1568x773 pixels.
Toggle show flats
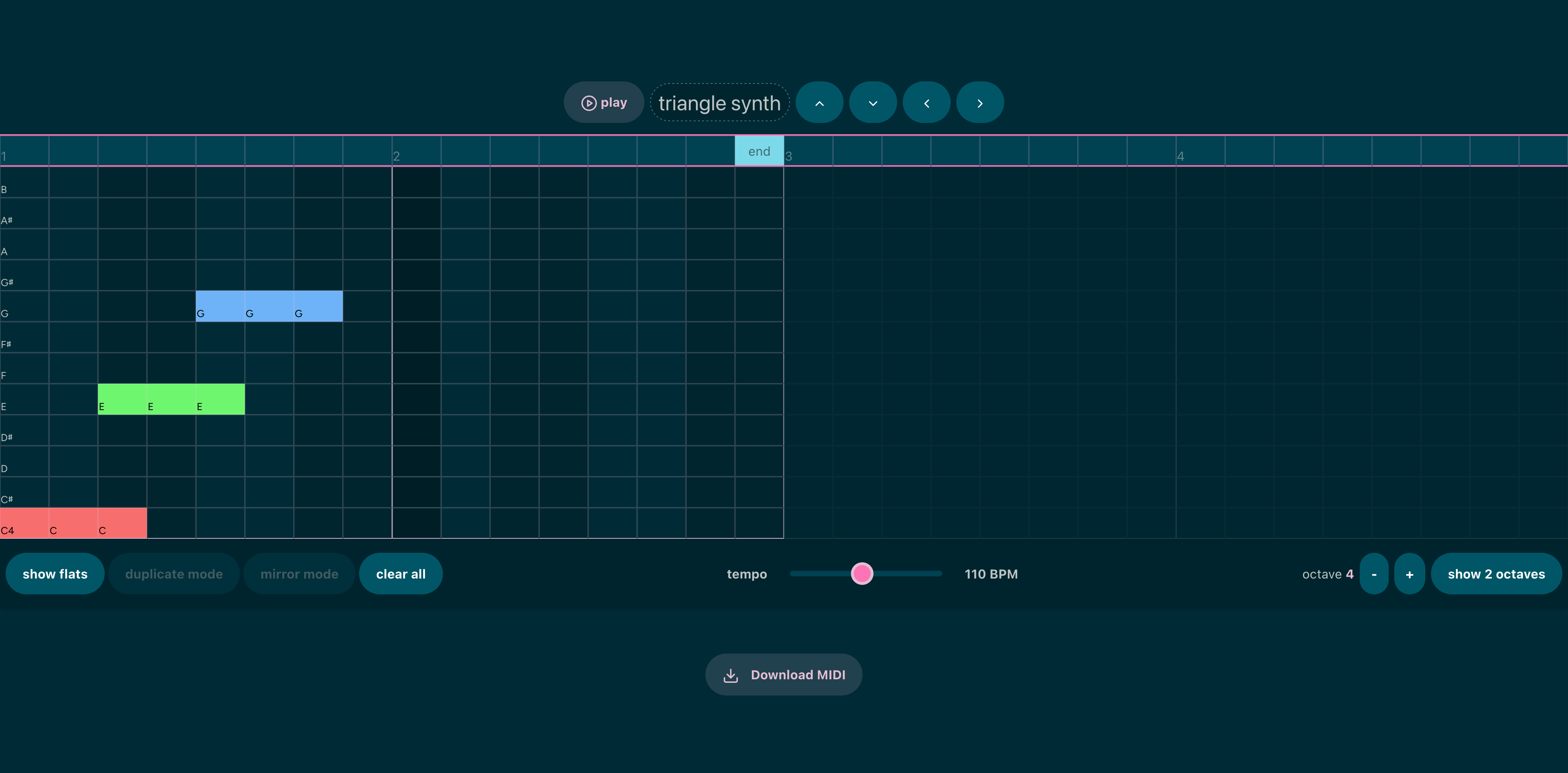tap(55, 574)
